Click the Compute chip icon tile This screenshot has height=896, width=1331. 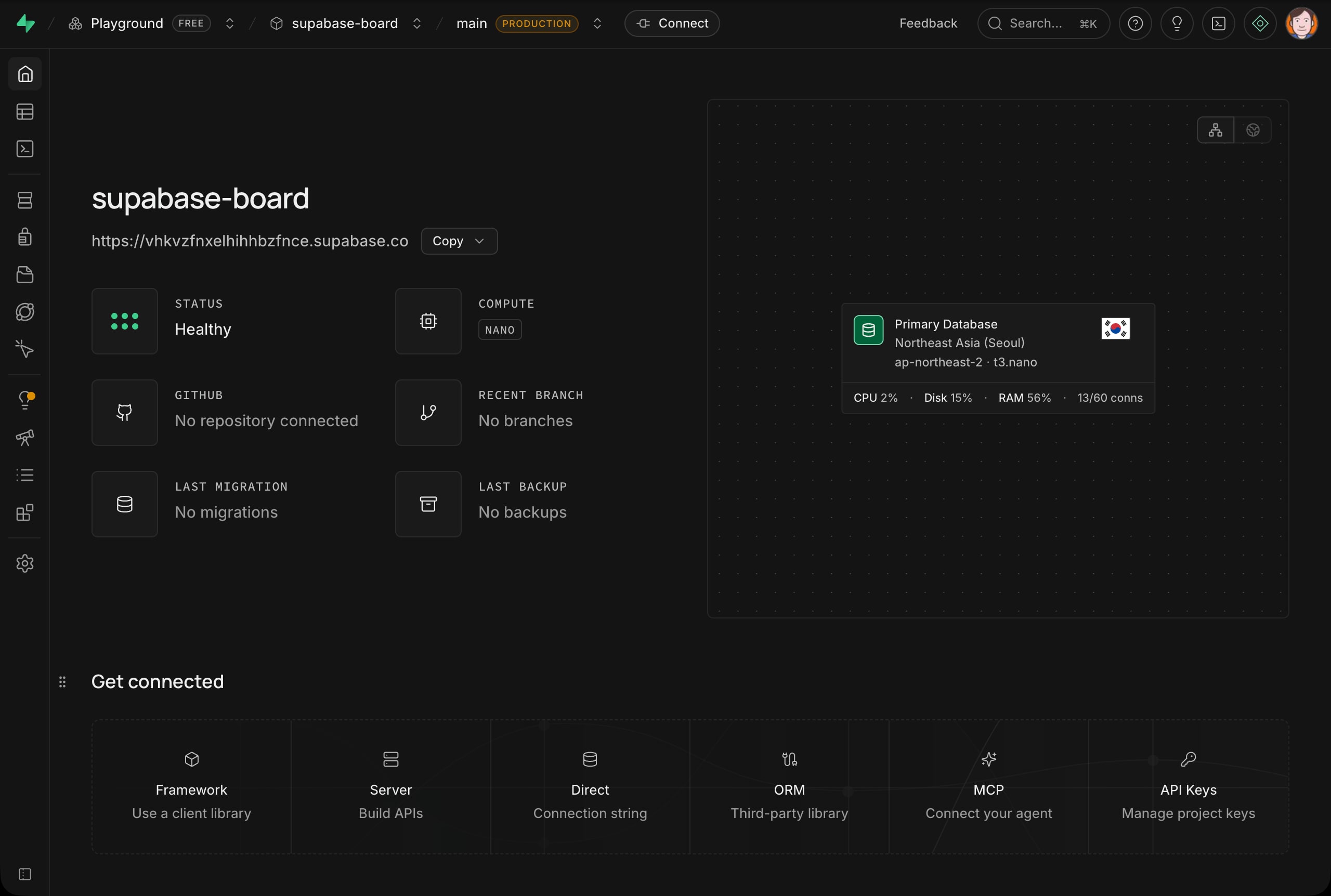(428, 321)
